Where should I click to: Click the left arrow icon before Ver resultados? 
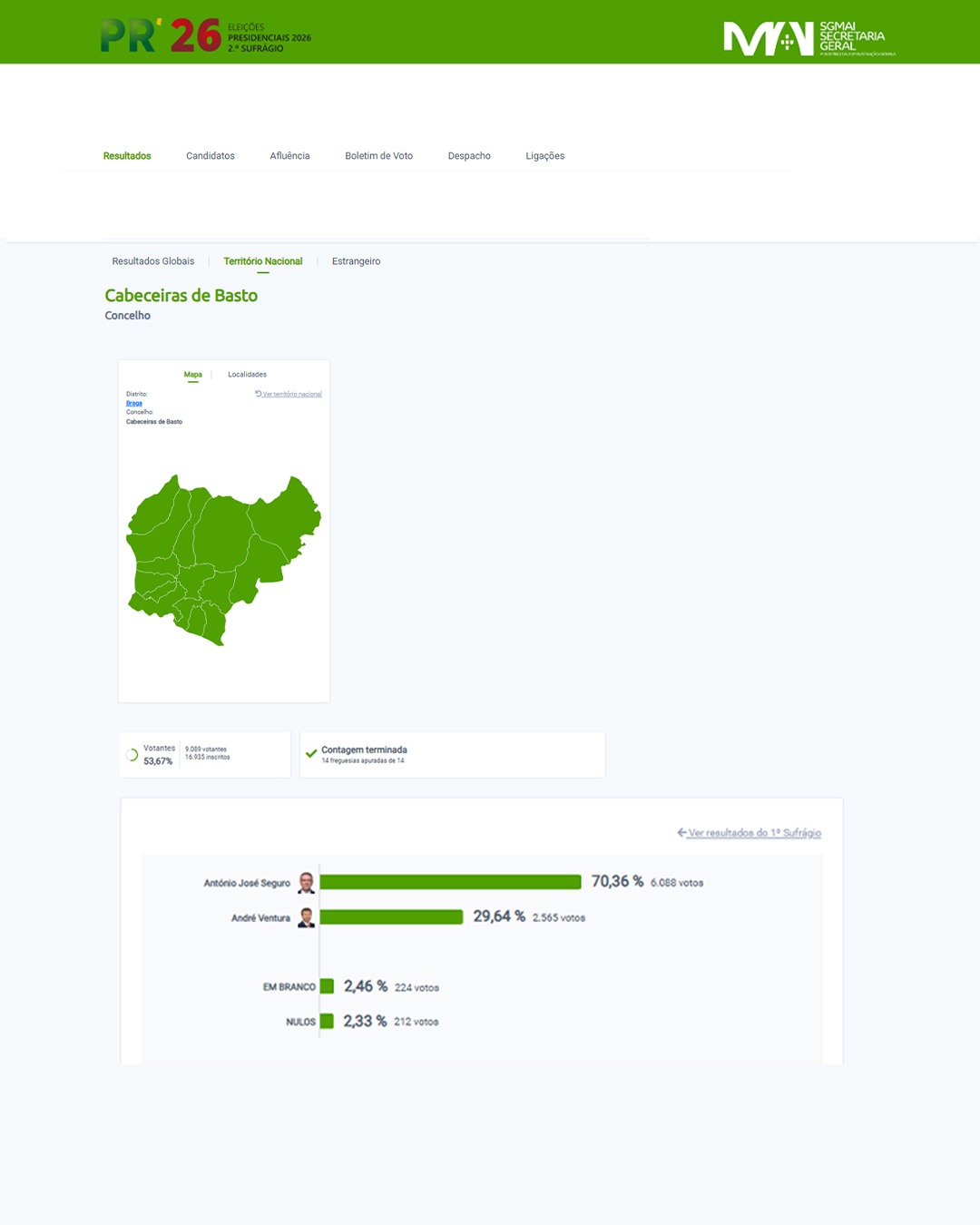coord(681,833)
